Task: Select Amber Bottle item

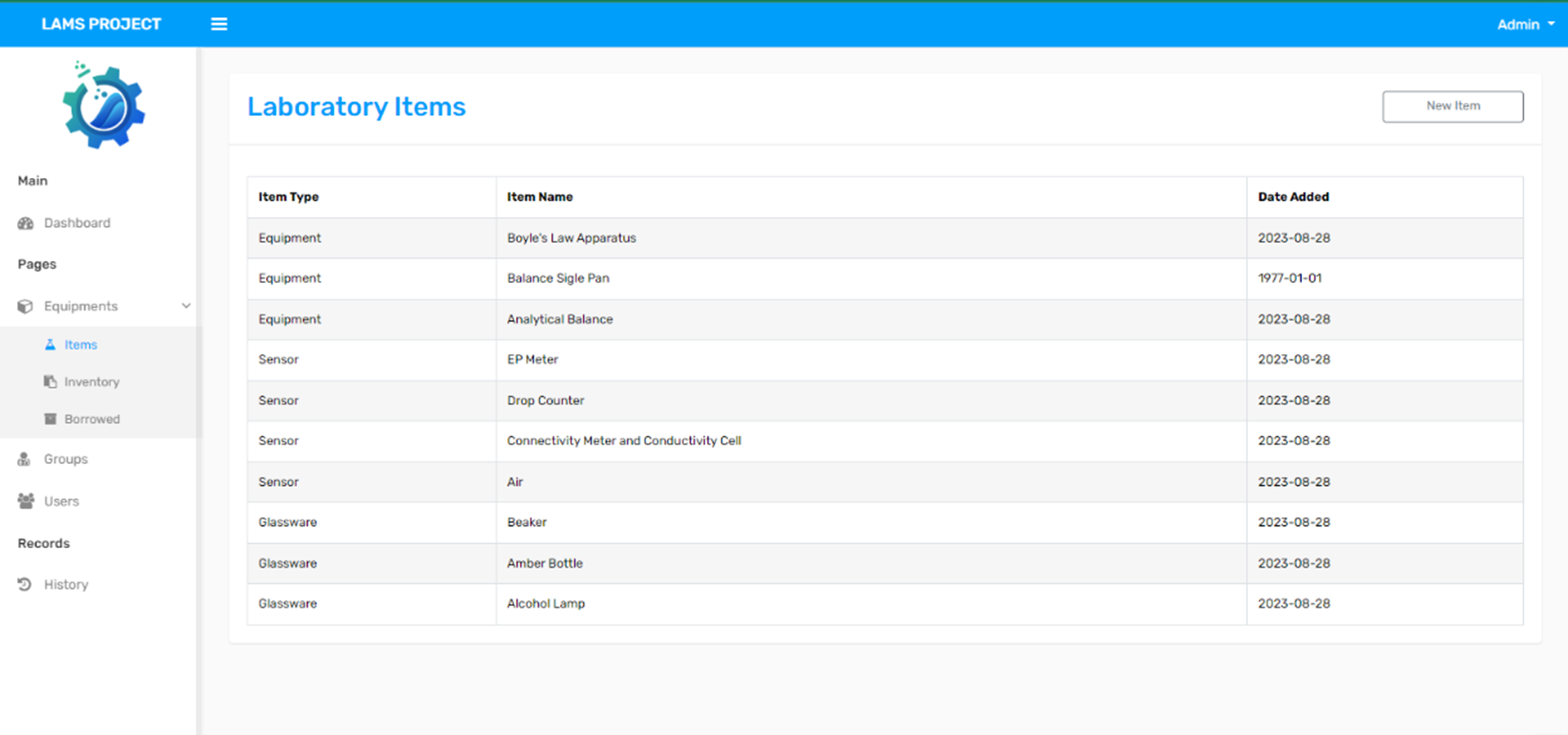Action: tap(544, 563)
